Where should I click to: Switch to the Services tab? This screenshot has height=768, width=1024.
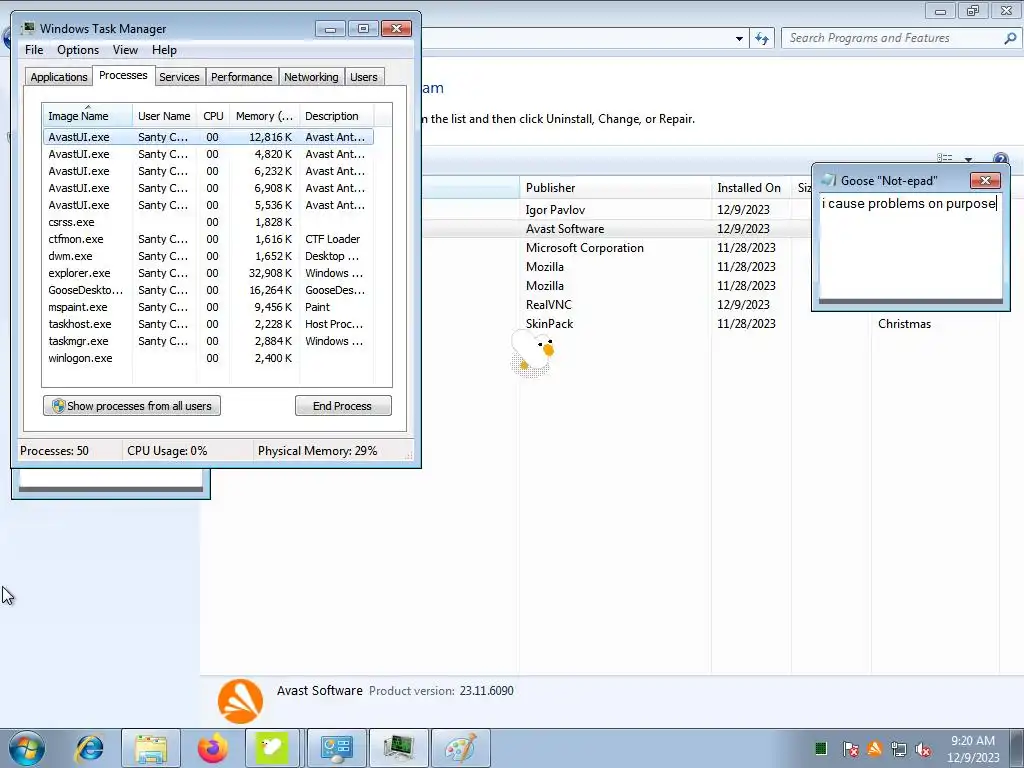(x=179, y=77)
